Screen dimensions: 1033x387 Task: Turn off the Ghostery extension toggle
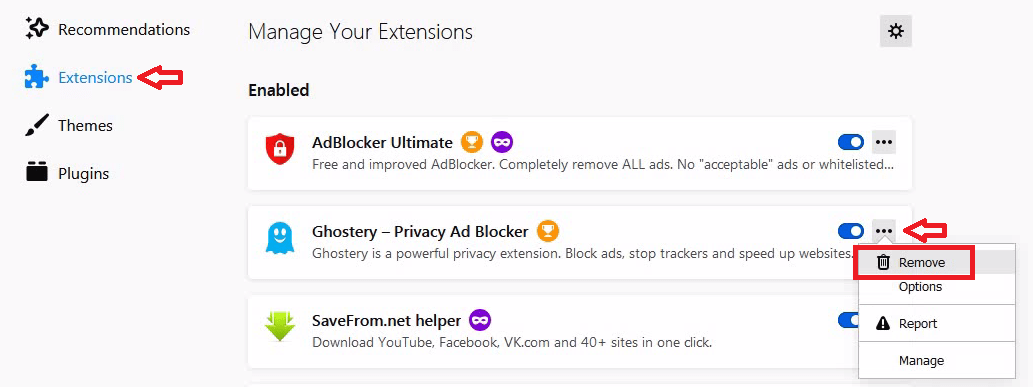(851, 231)
